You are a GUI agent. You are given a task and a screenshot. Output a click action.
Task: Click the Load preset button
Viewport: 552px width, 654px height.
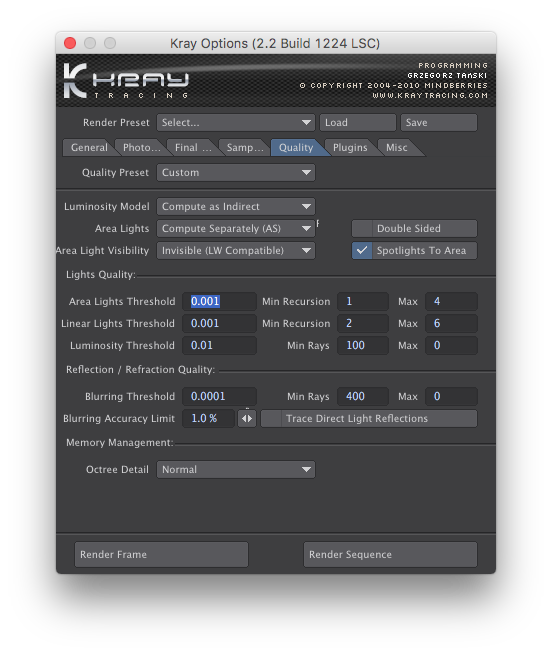[358, 123]
